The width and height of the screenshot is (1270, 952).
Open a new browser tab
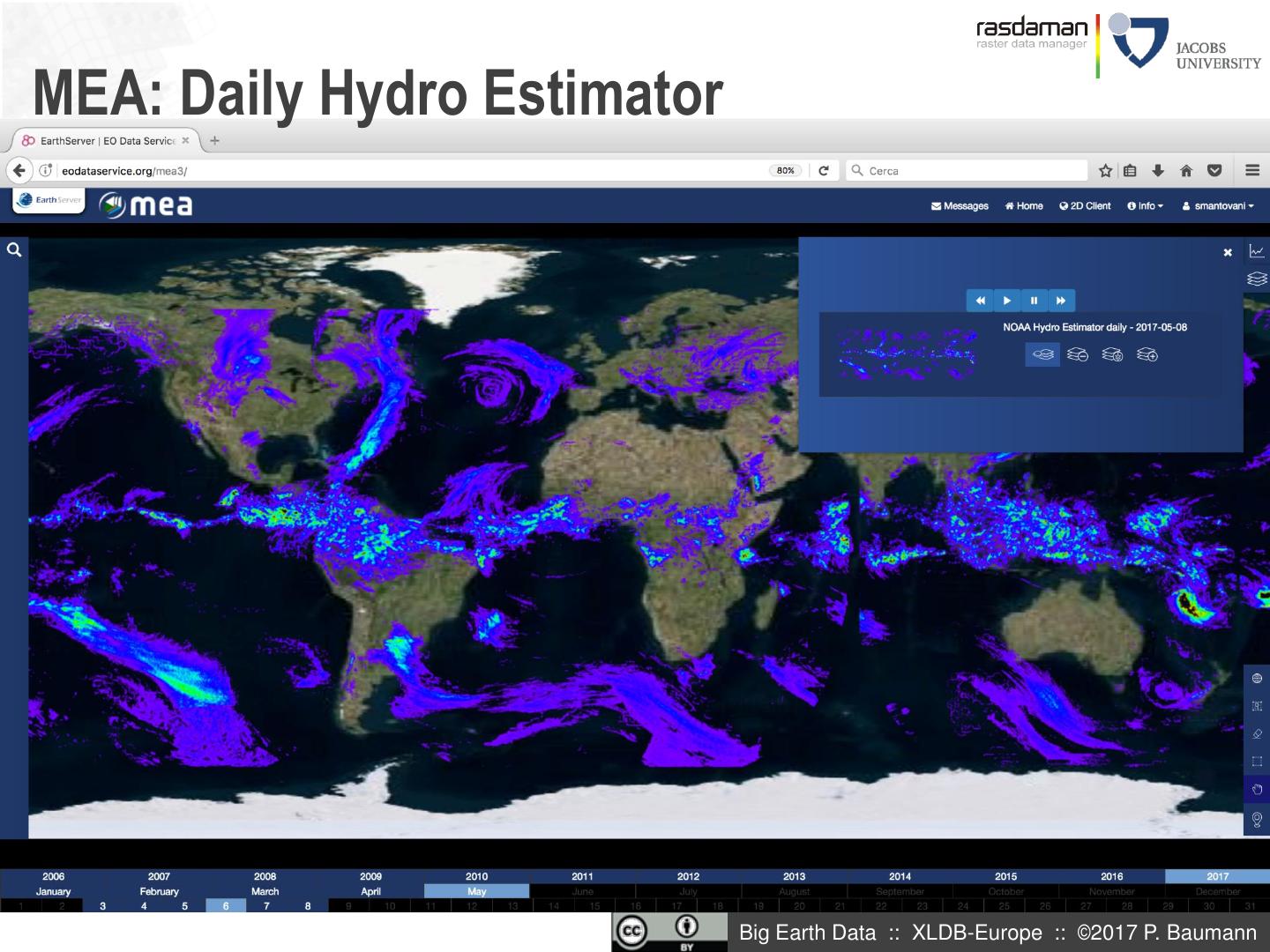[x=215, y=141]
